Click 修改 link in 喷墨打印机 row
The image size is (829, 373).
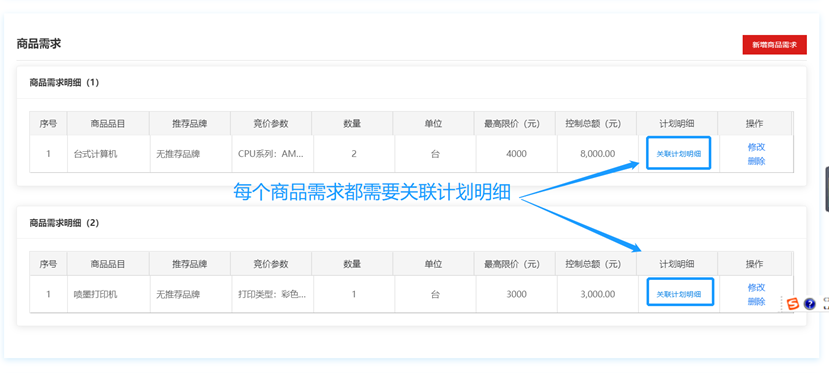click(756, 287)
